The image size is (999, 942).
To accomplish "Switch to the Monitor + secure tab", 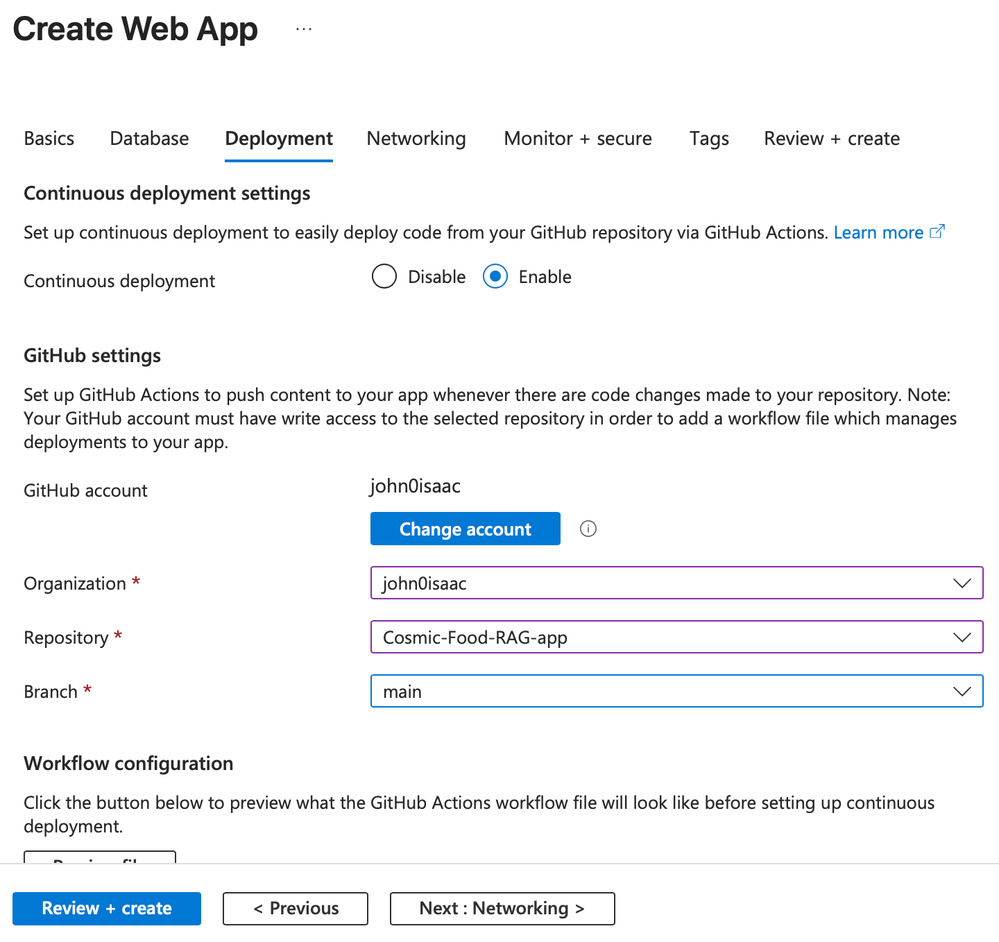I will coord(578,139).
